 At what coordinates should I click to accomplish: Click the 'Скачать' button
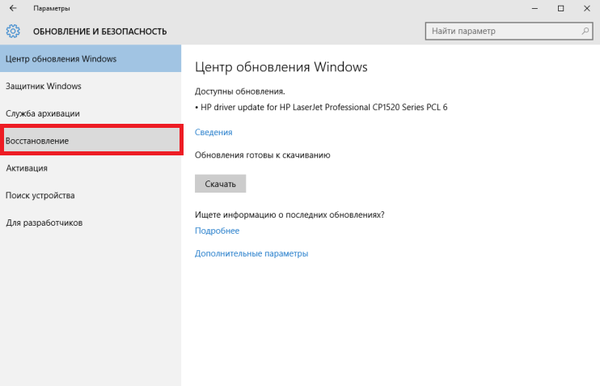(x=220, y=184)
